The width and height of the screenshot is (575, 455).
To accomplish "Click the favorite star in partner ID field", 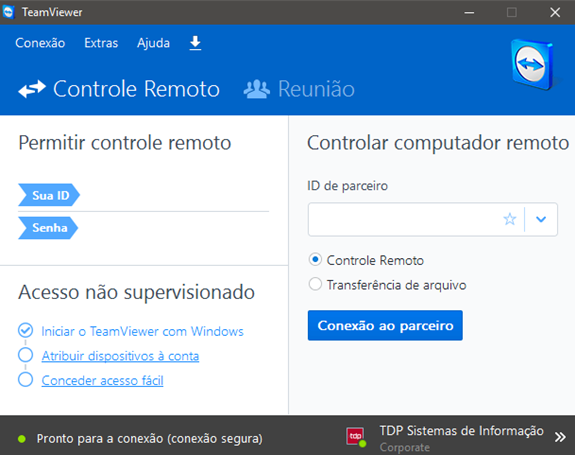I will [x=510, y=219].
